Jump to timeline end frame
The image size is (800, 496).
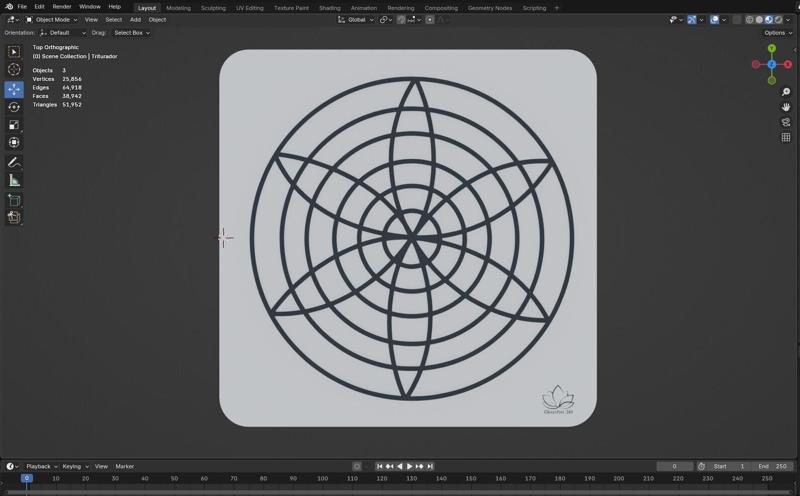[430, 466]
